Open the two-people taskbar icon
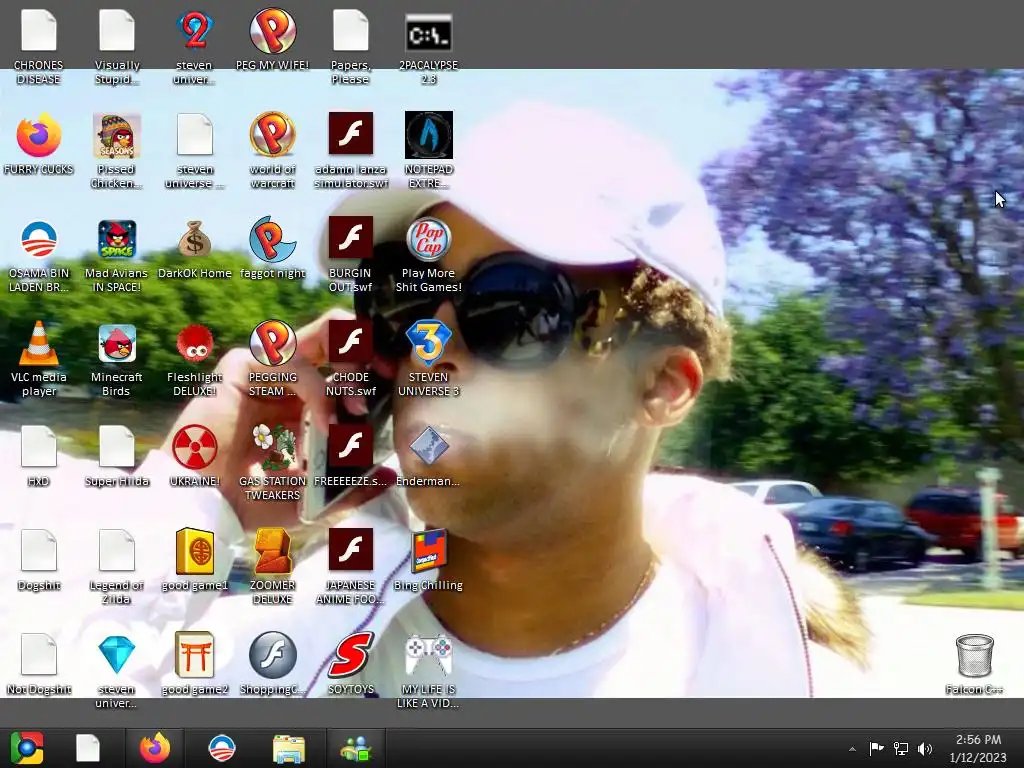Viewport: 1024px width, 768px height. (355, 748)
